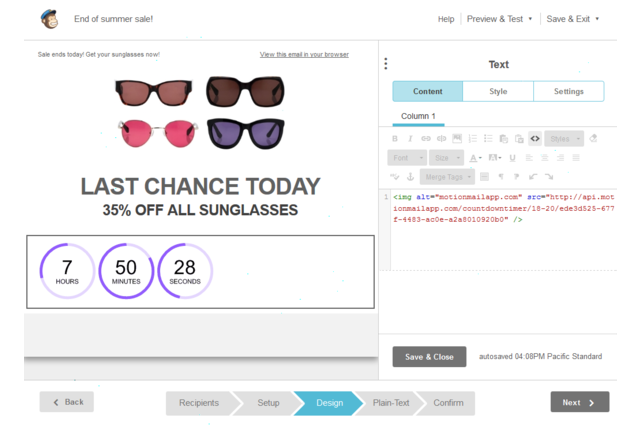Click the numbered list icon
The height and width of the screenshot is (426, 640).
pyautogui.click(x=473, y=139)
